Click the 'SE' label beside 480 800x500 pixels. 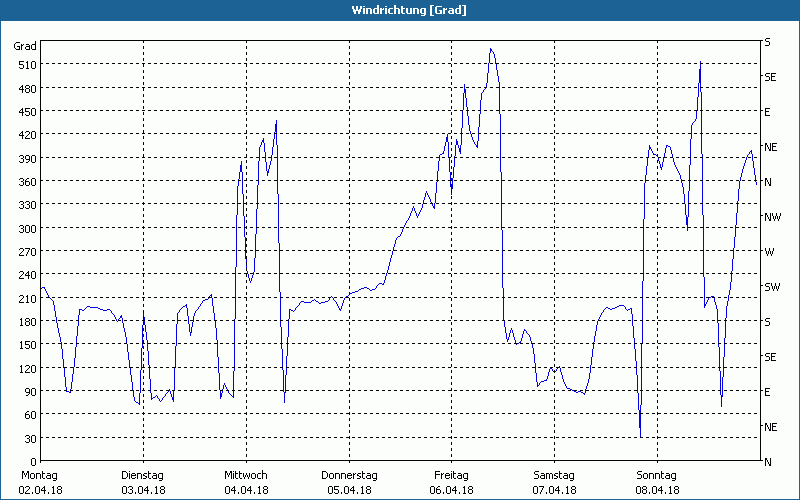pyautogui.click(x=770, y=77)
